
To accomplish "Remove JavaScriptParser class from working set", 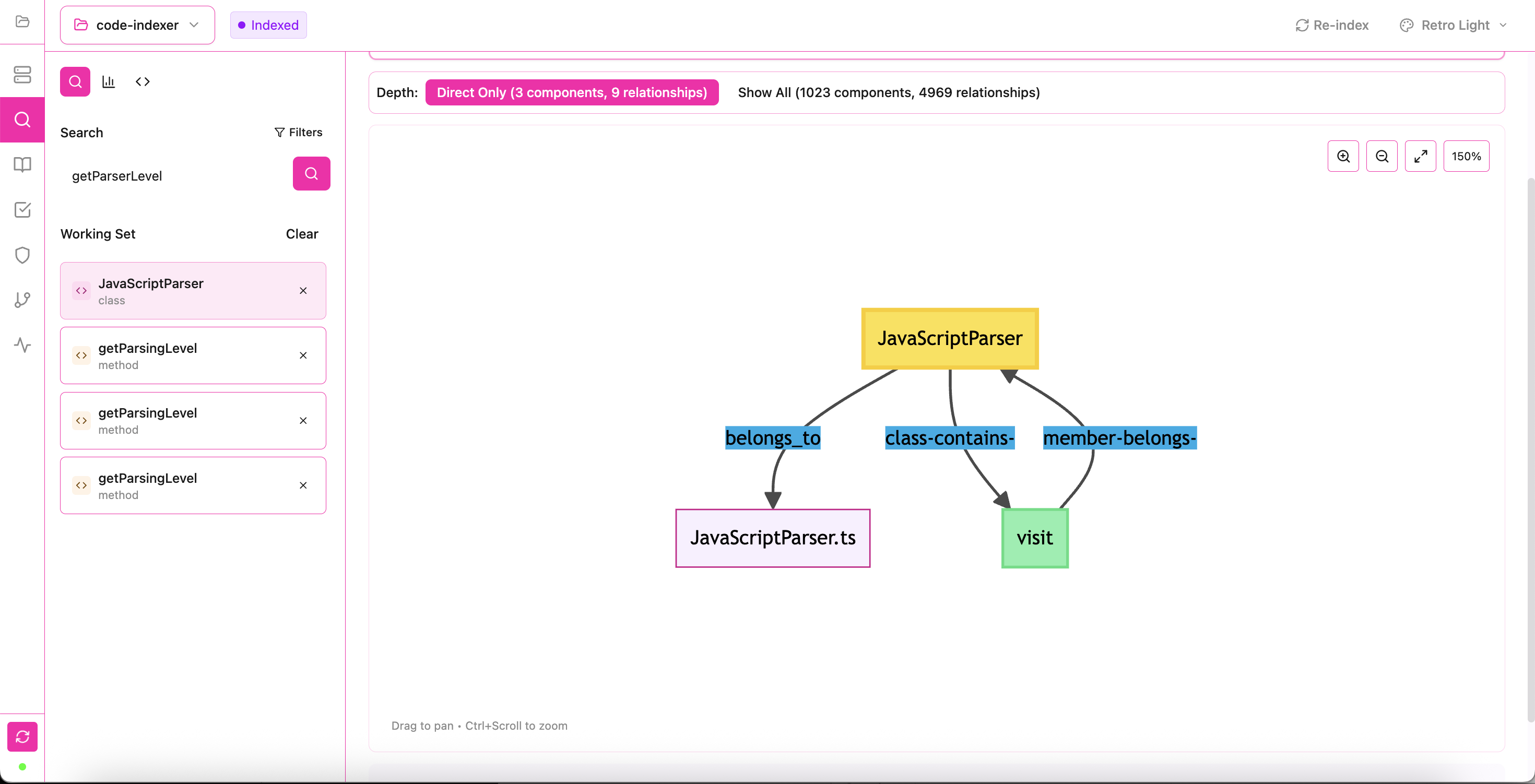I will pyautogui.click(x=303, y=291).
